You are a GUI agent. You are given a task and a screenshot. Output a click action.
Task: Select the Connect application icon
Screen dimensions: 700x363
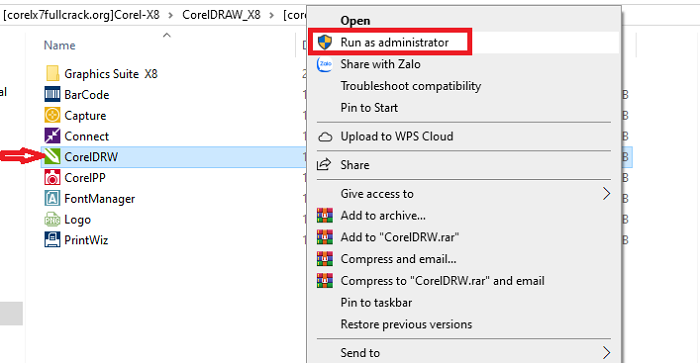[52, 136]
